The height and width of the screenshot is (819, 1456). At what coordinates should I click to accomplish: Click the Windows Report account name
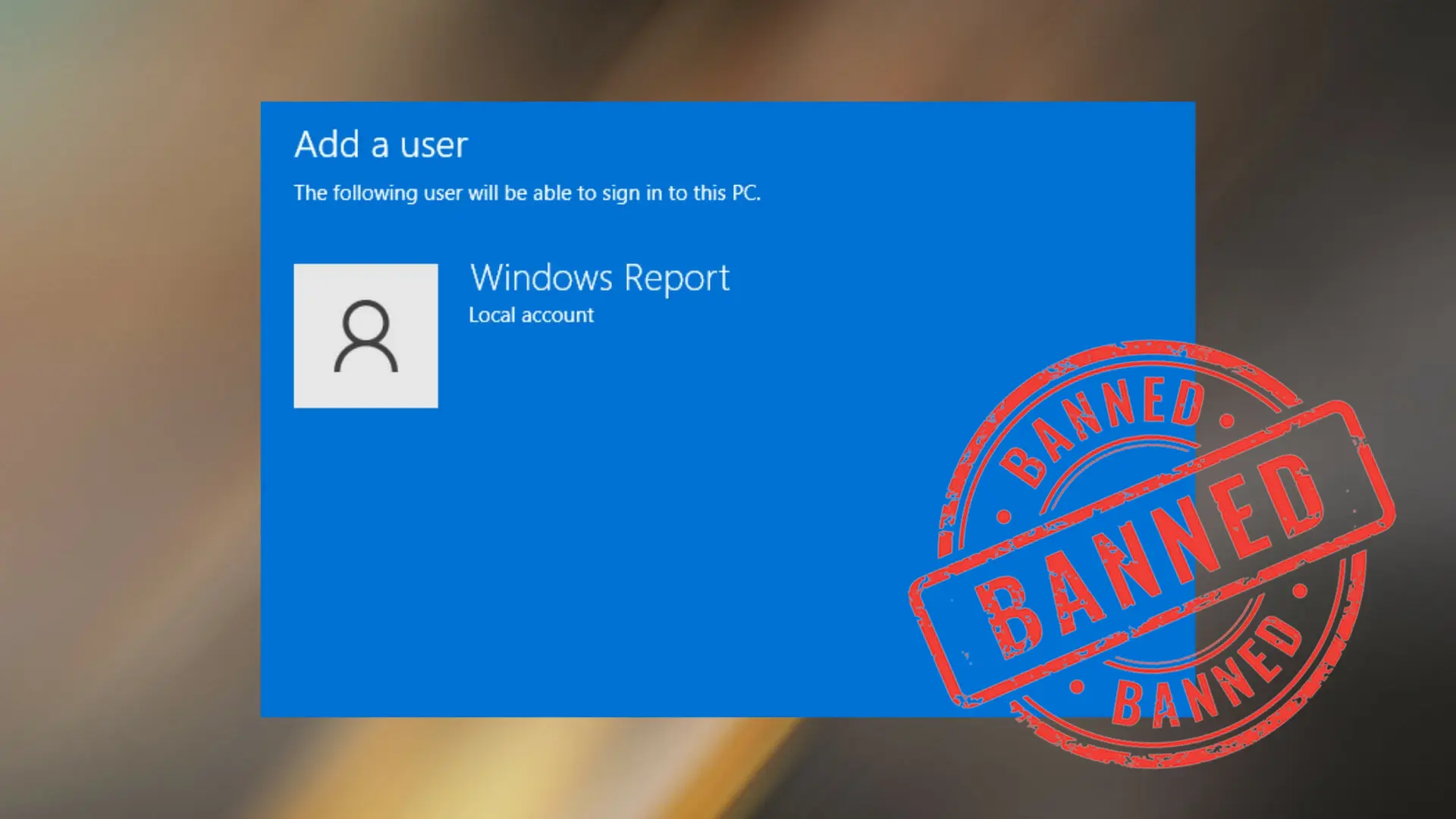click(599, 278)
